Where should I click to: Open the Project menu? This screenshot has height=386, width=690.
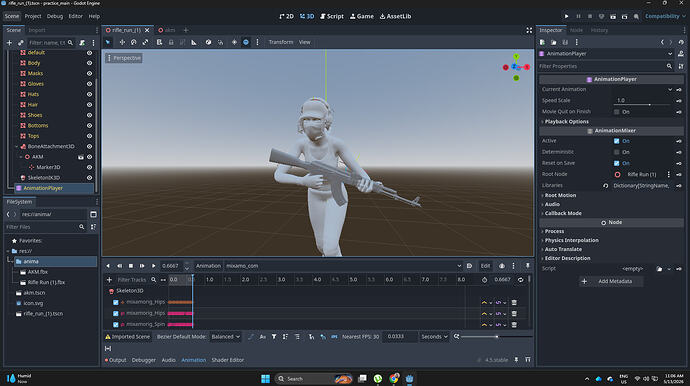33,16
